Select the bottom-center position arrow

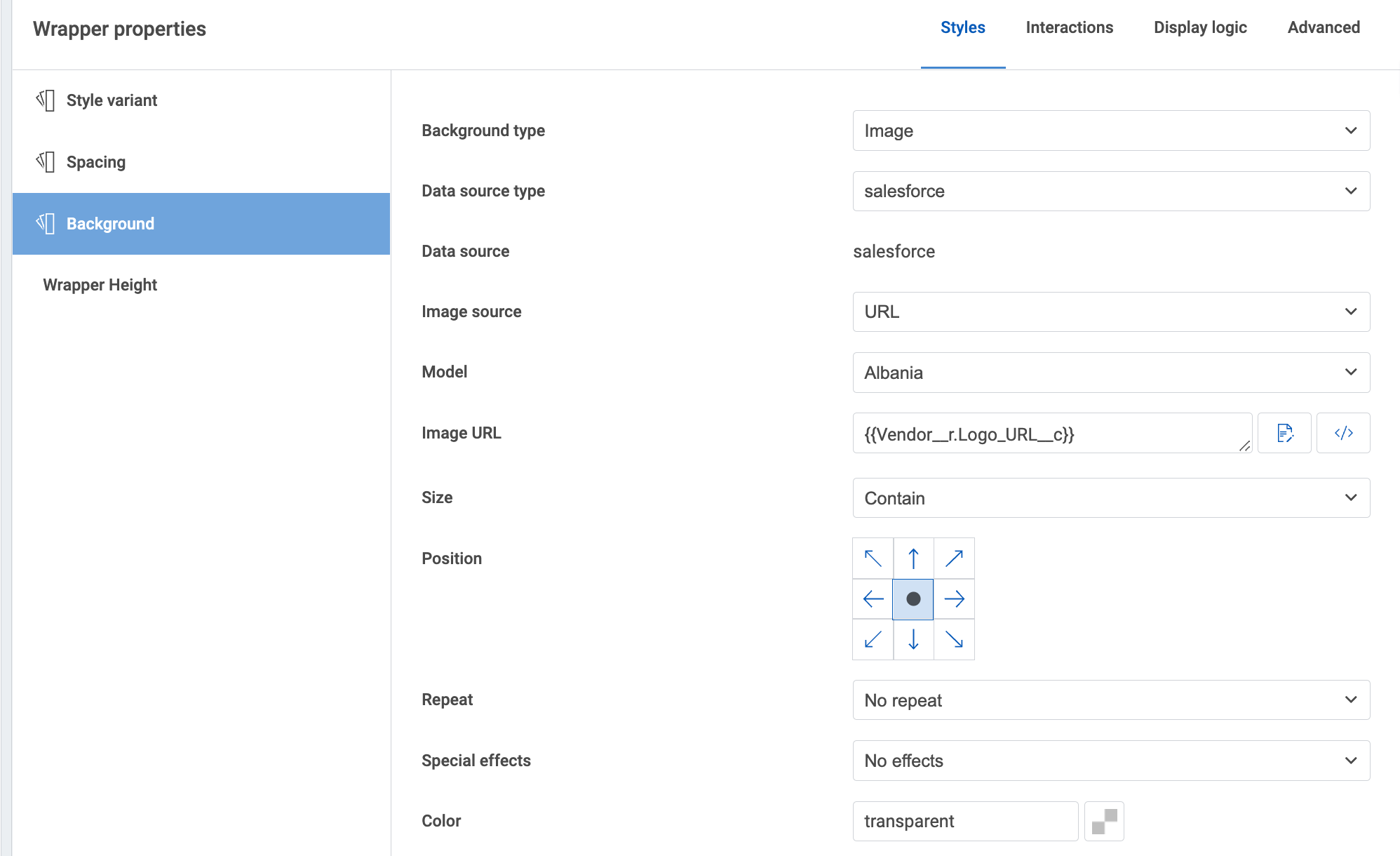913,640
